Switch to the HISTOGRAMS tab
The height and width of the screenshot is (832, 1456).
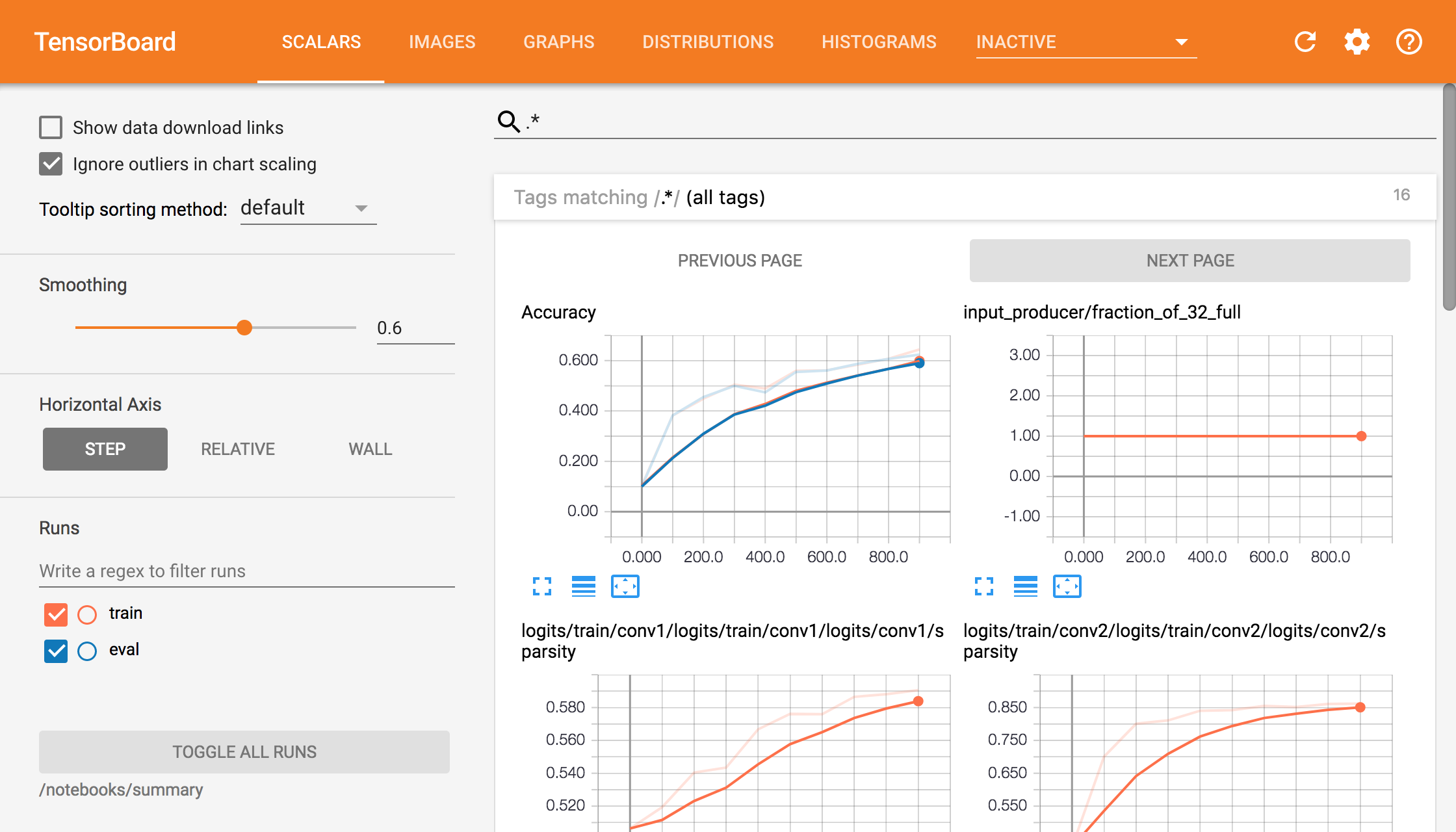879,42
